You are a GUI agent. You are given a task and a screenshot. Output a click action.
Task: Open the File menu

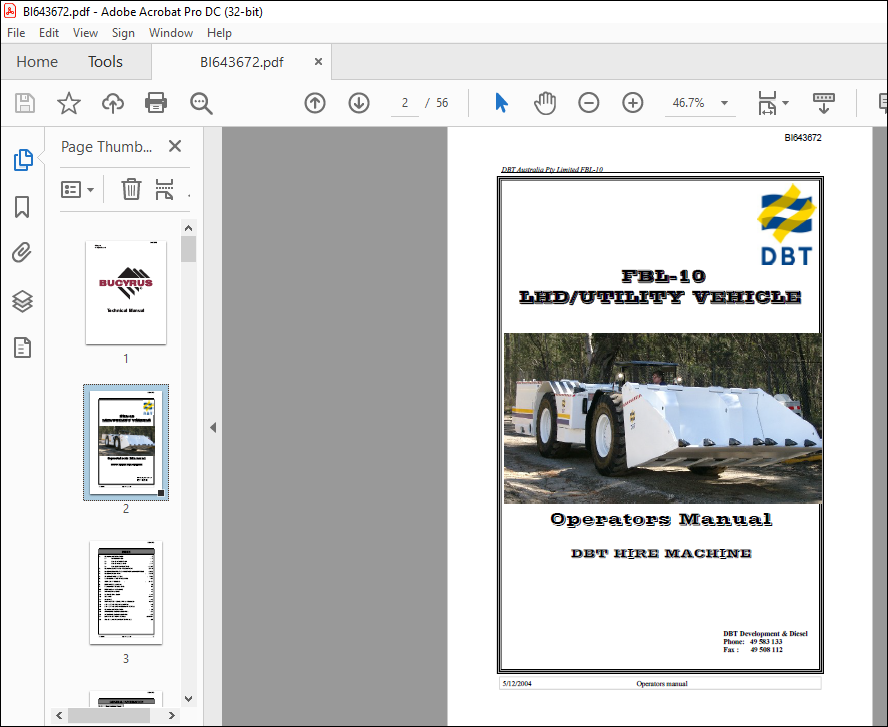[x=16, y=33]
